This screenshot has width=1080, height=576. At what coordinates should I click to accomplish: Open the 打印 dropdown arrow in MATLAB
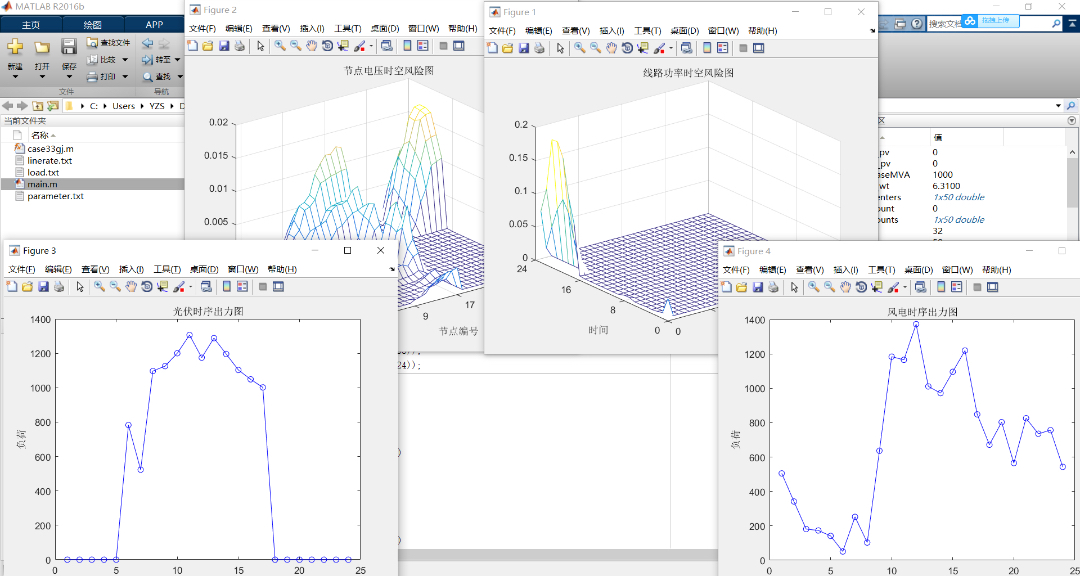125,77
